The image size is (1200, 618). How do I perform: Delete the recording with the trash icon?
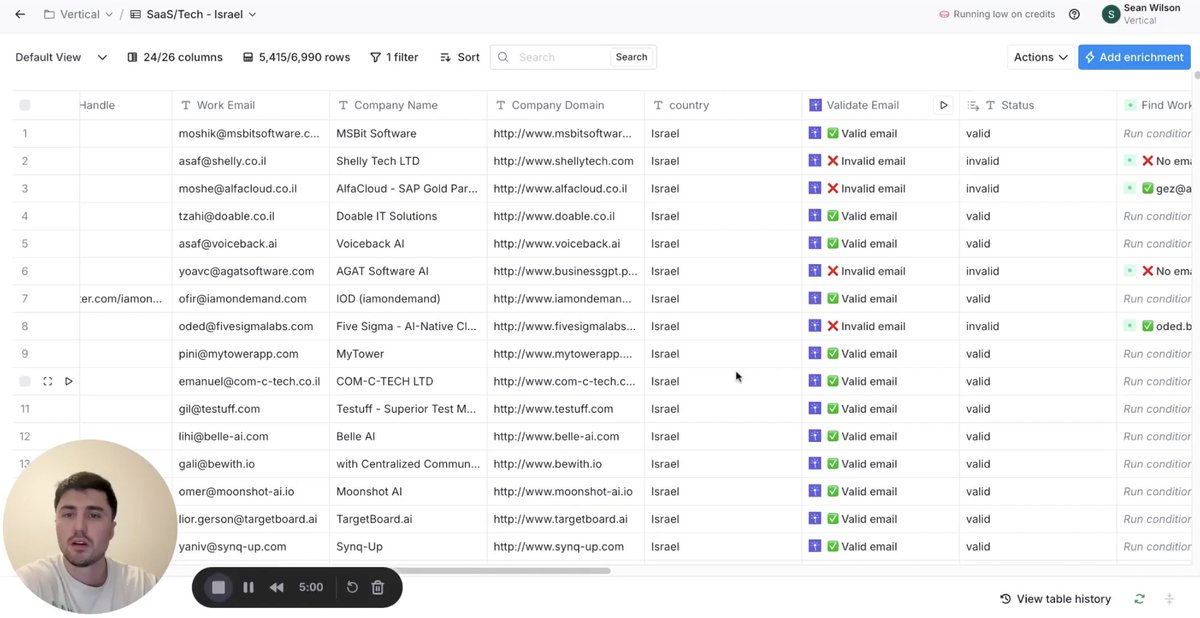[377, 587]
